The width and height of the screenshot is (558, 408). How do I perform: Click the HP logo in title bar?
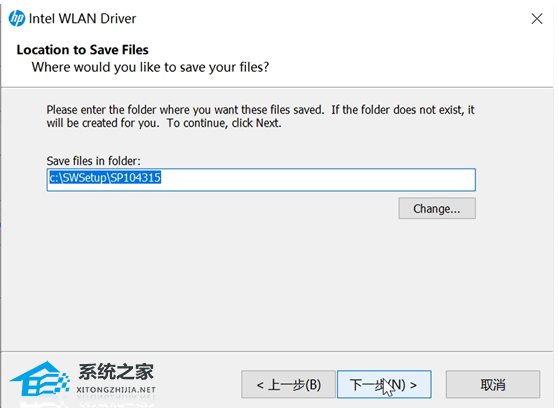click(17, 19)
